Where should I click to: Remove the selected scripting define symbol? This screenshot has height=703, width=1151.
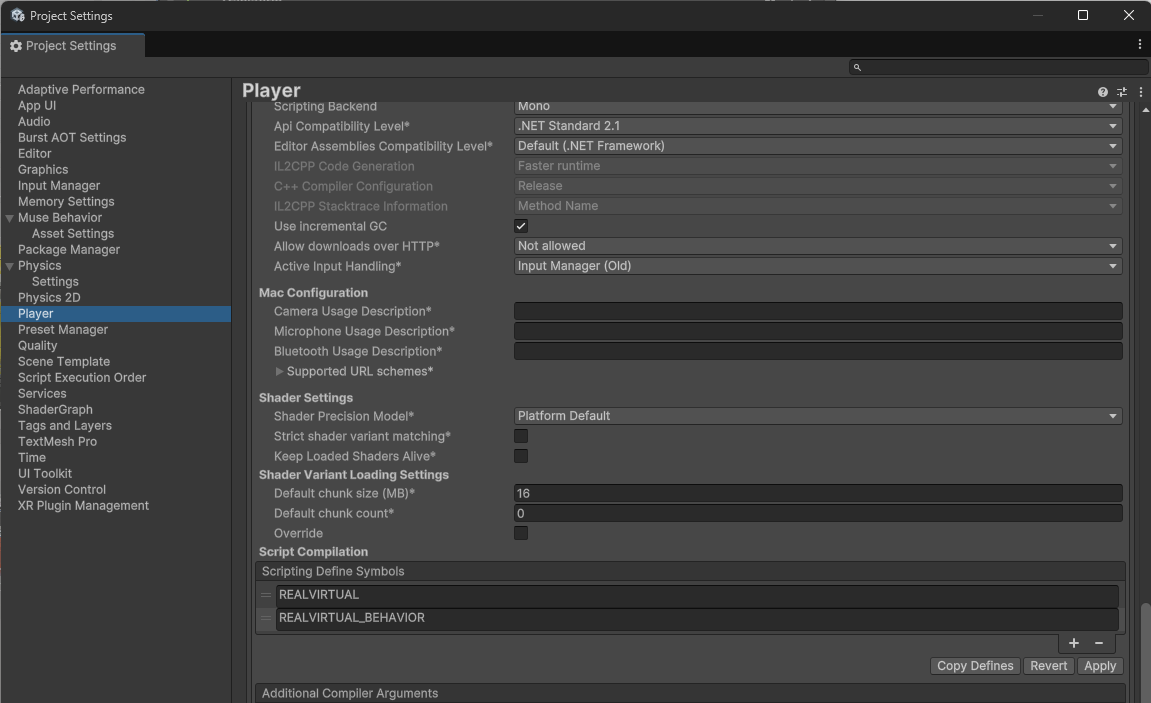pyautogui.click(x=1099, y=644)
